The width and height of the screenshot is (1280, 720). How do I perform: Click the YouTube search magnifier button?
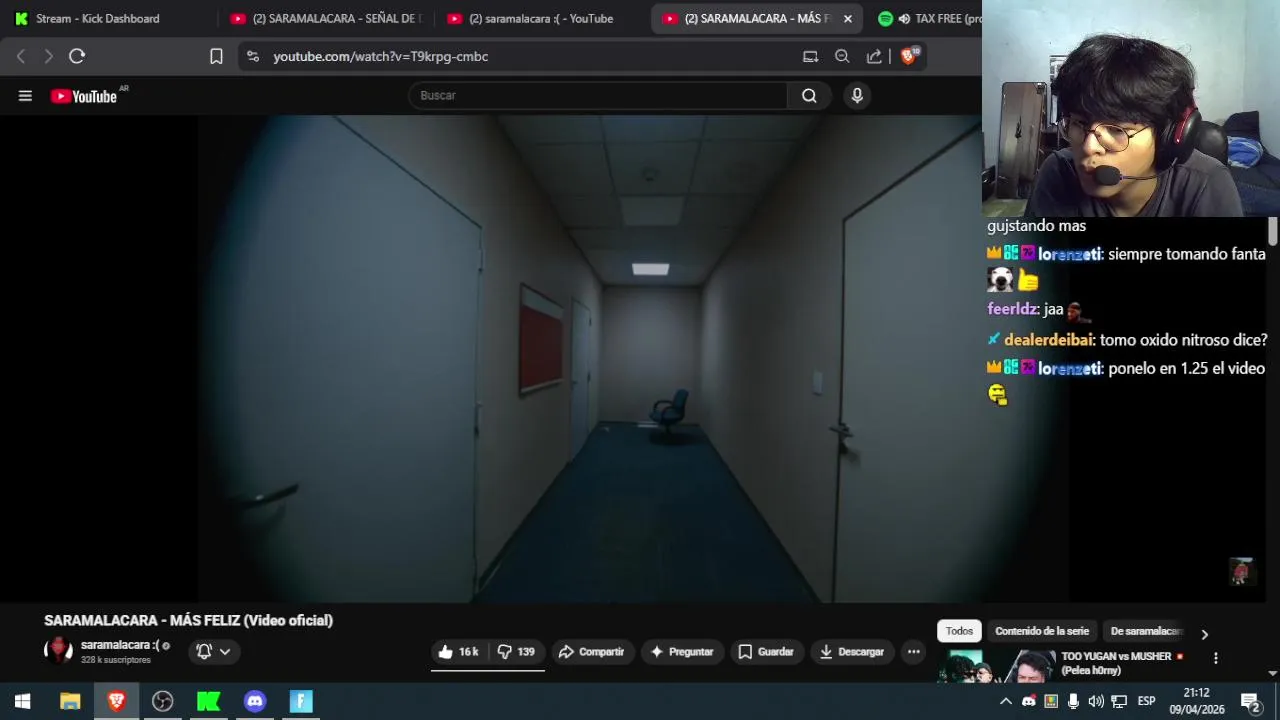[x=809, y=96]
